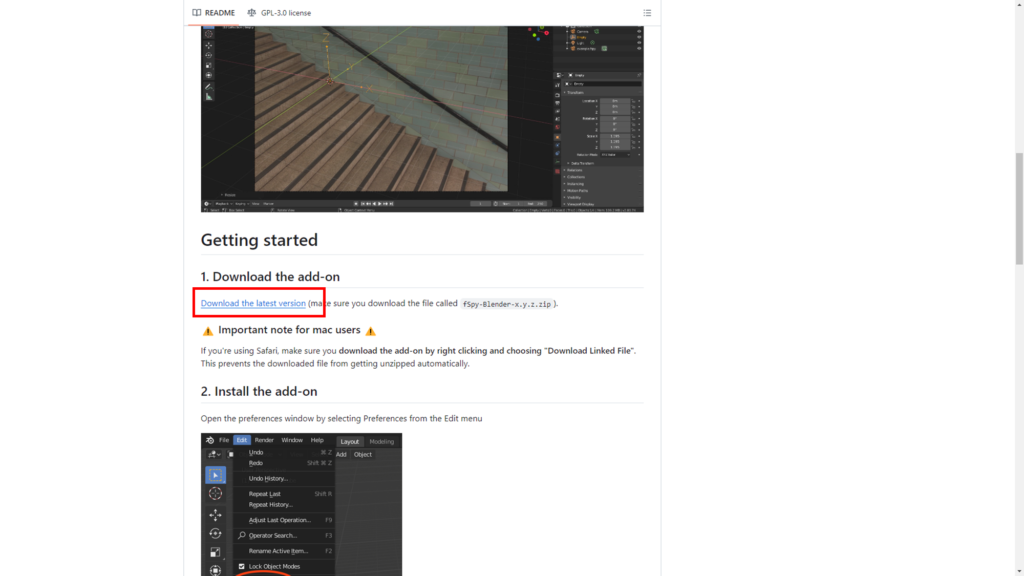Click the Operator Search magnifier icon
This screenshot has width=1024, height=576.
[x=241, y=535]
